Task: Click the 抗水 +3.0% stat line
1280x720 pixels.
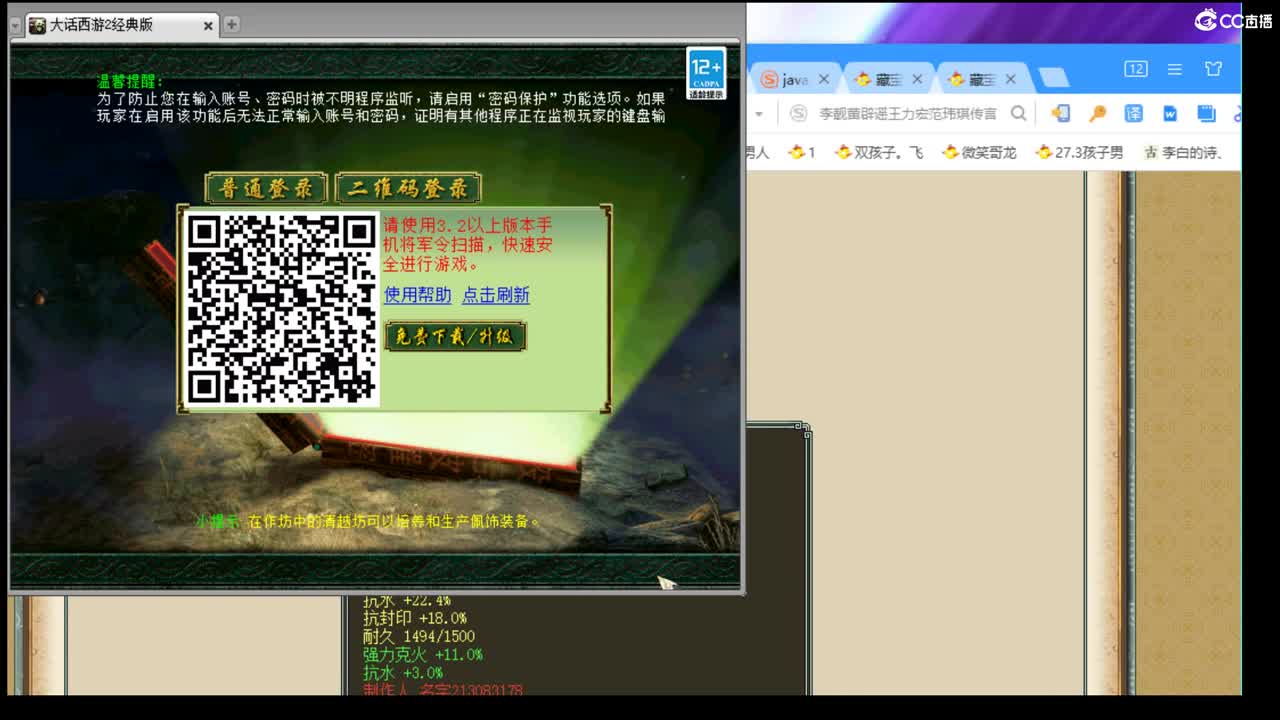Action: point(403,673)
